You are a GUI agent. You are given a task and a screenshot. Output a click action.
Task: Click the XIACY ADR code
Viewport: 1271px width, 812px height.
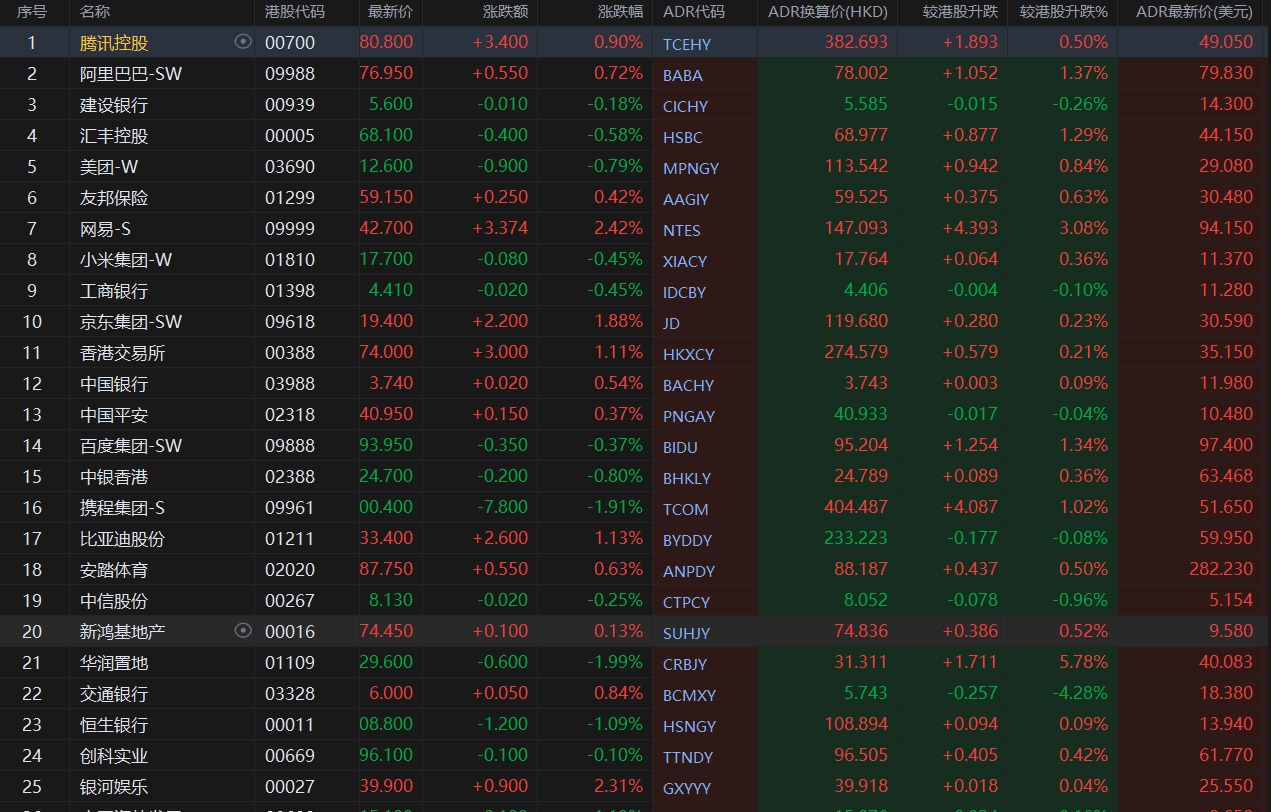[x=685, y=261]
